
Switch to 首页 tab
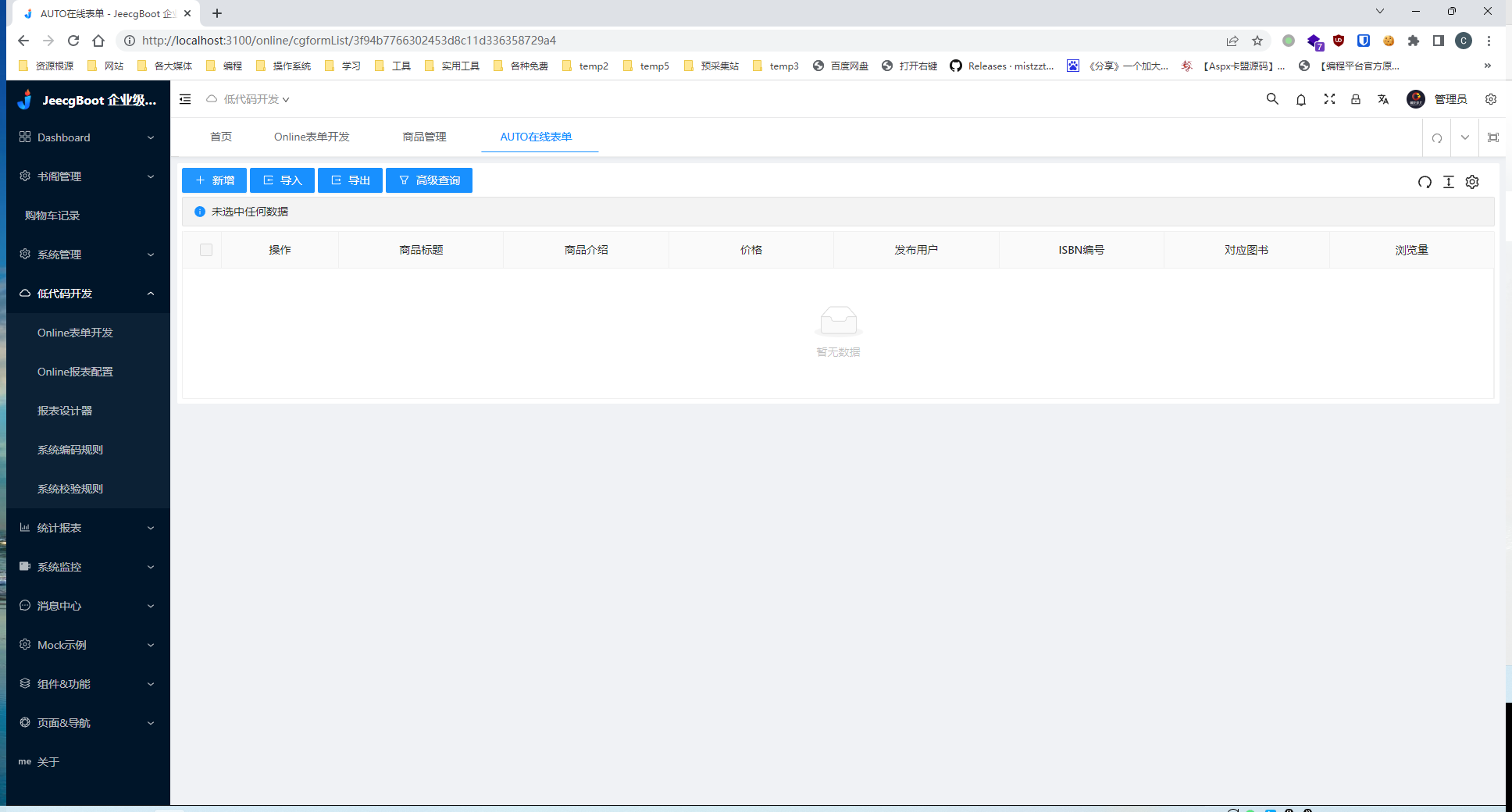(x=221, y=137)
